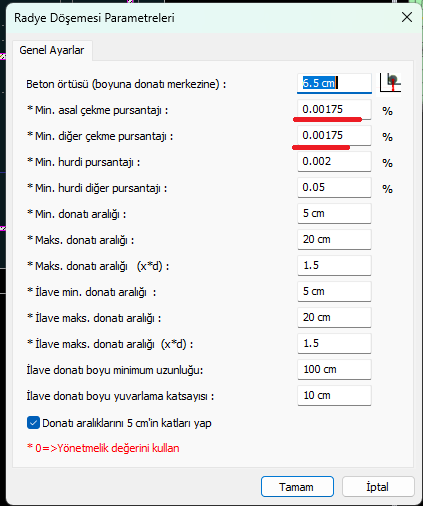Click the red '0=>Yönetmelik değerini kullan' note
Viewport: 423px width, 506px height.
(x=103, y=448)
